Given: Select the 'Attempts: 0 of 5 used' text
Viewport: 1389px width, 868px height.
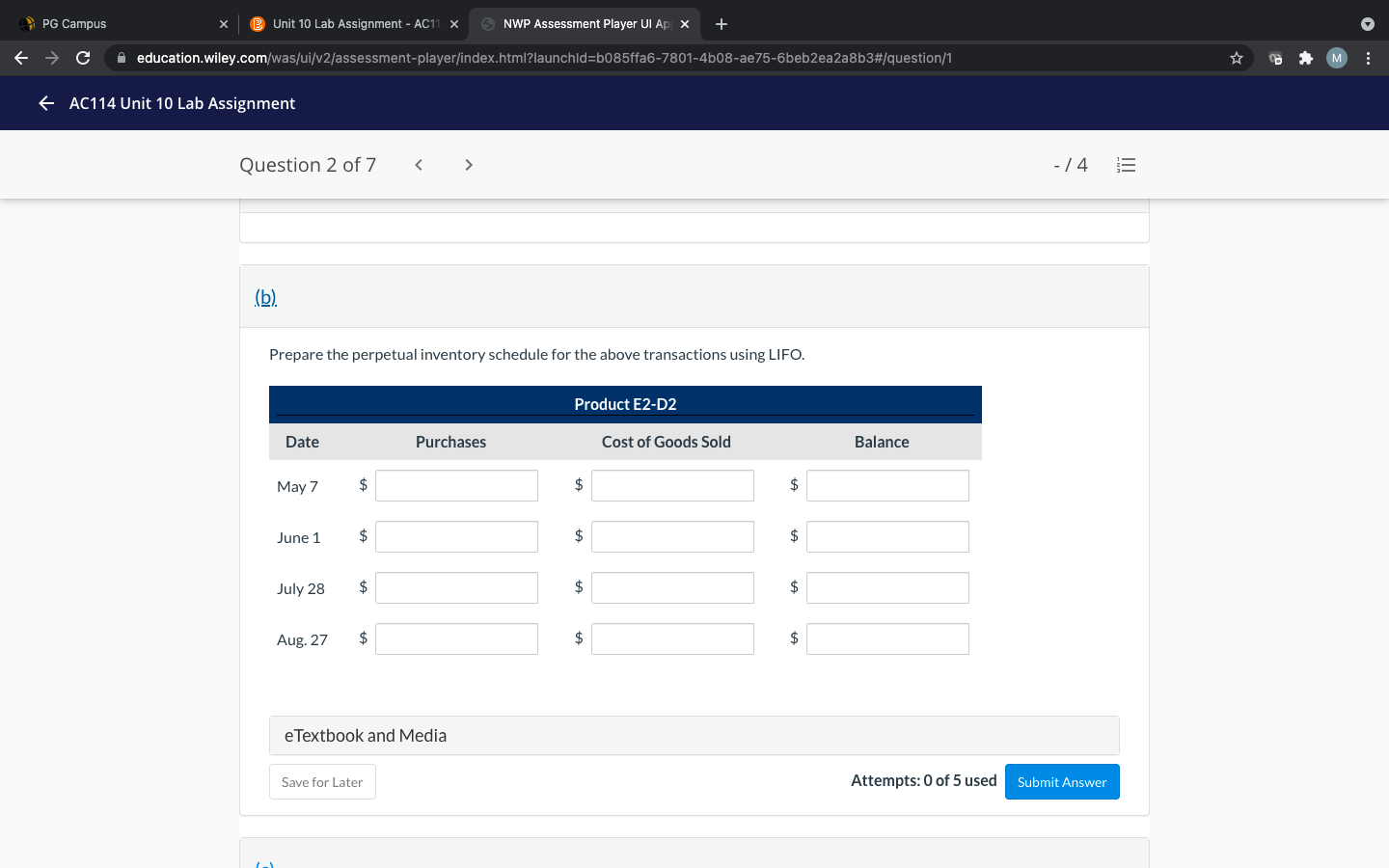Looking at the screenshot, I should (924, 781).
